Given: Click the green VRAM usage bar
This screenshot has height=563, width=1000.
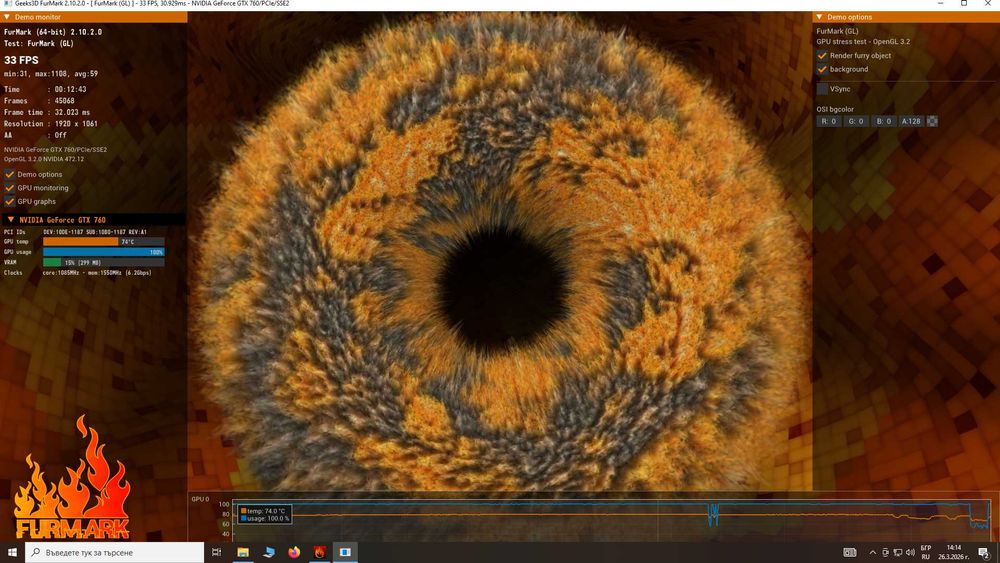Looking at the screenshot, I should tap(52, 262).
